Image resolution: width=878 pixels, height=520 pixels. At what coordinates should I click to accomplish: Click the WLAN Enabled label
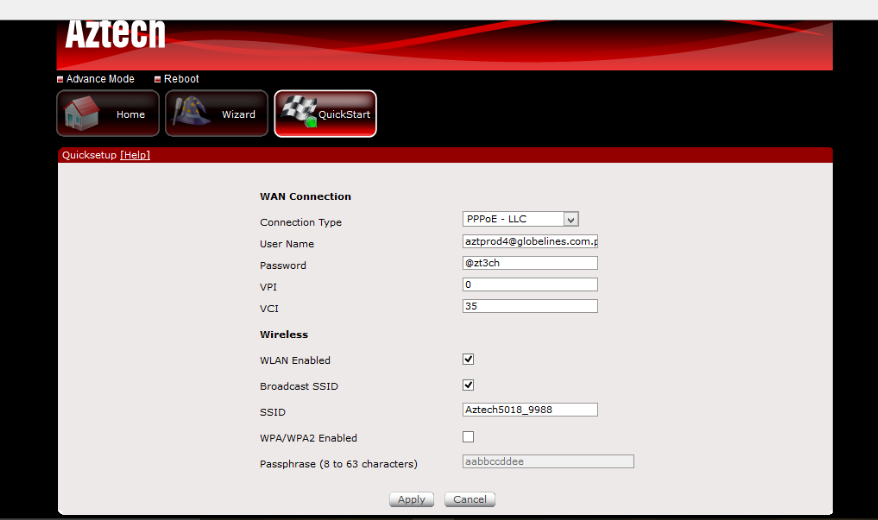pyautogui.click(x=295, y=360)
